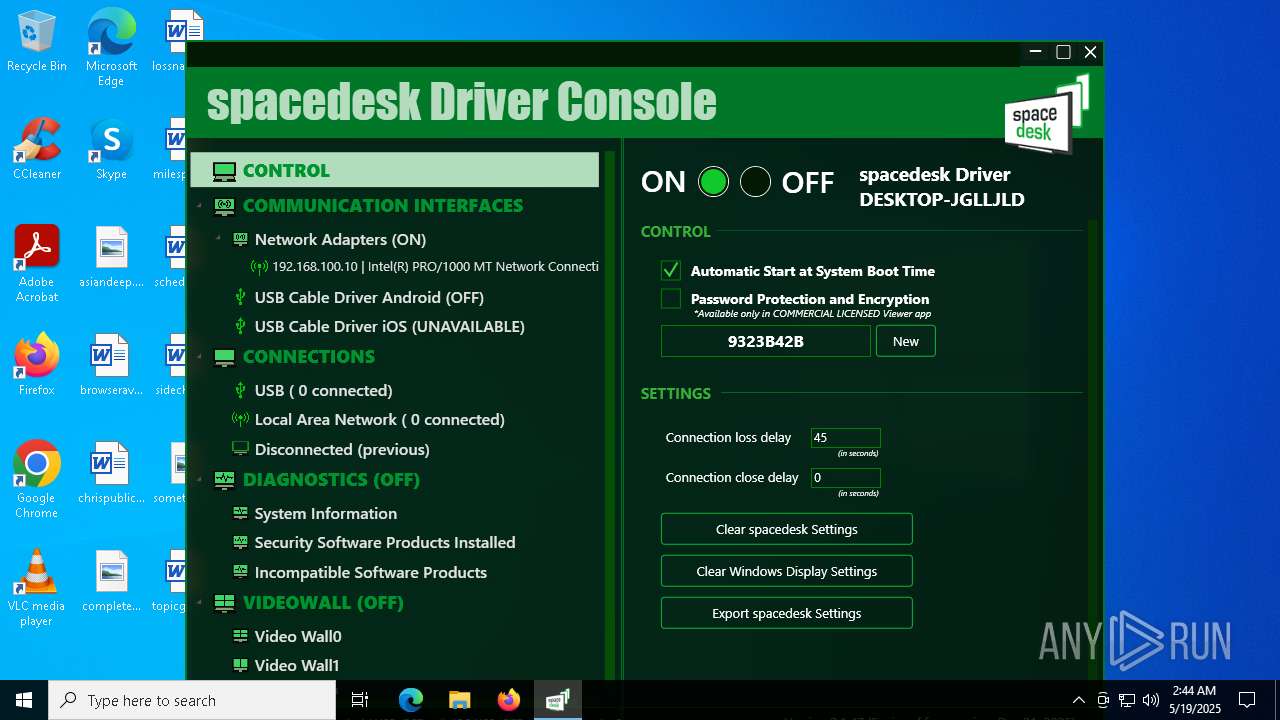Viewport: 1280px width, 720px height.
Task: Click the wifi icon beside 192.168.100.10
Action: (259, 267)
